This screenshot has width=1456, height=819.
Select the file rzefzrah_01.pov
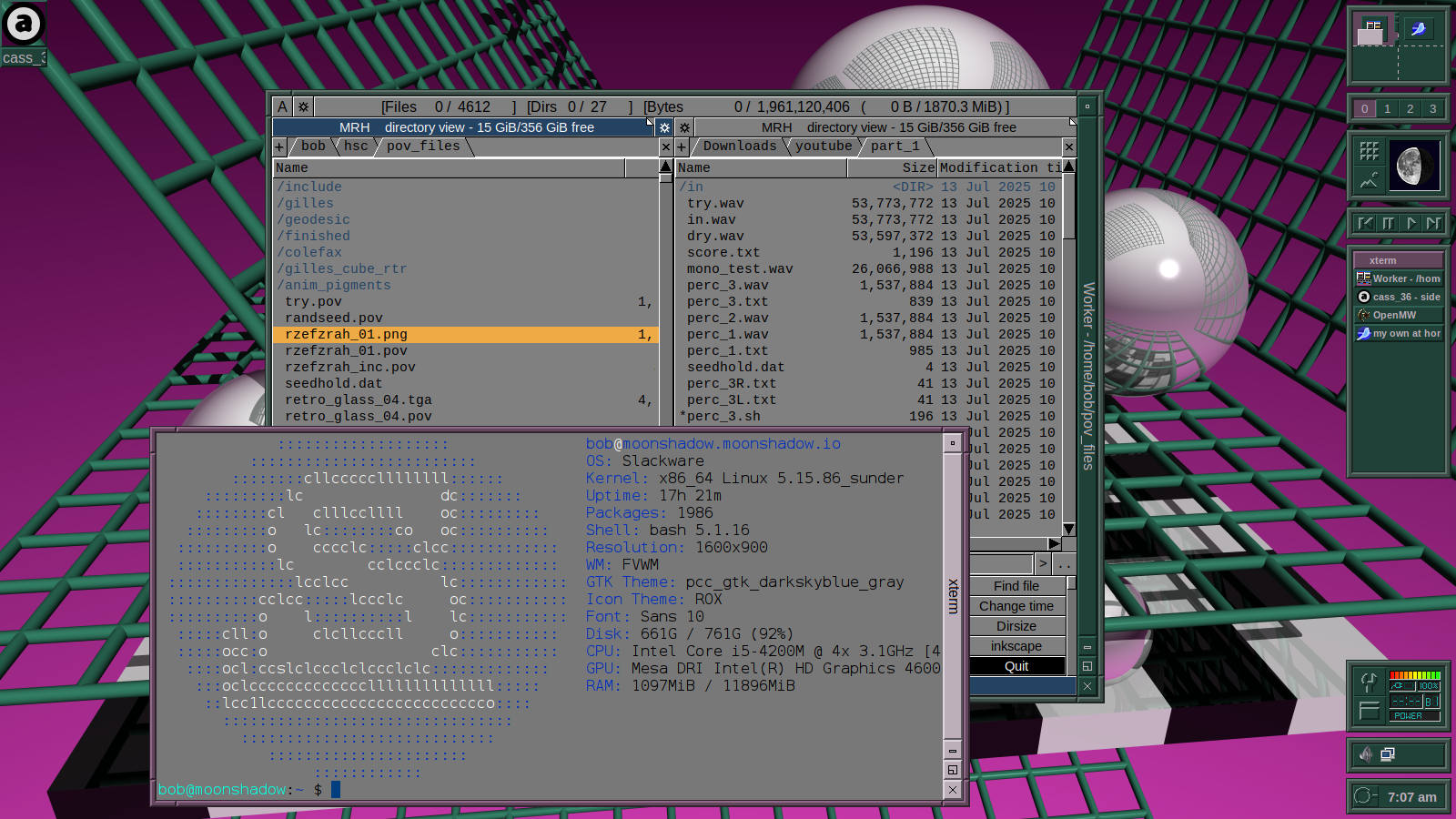click(346, 351)
